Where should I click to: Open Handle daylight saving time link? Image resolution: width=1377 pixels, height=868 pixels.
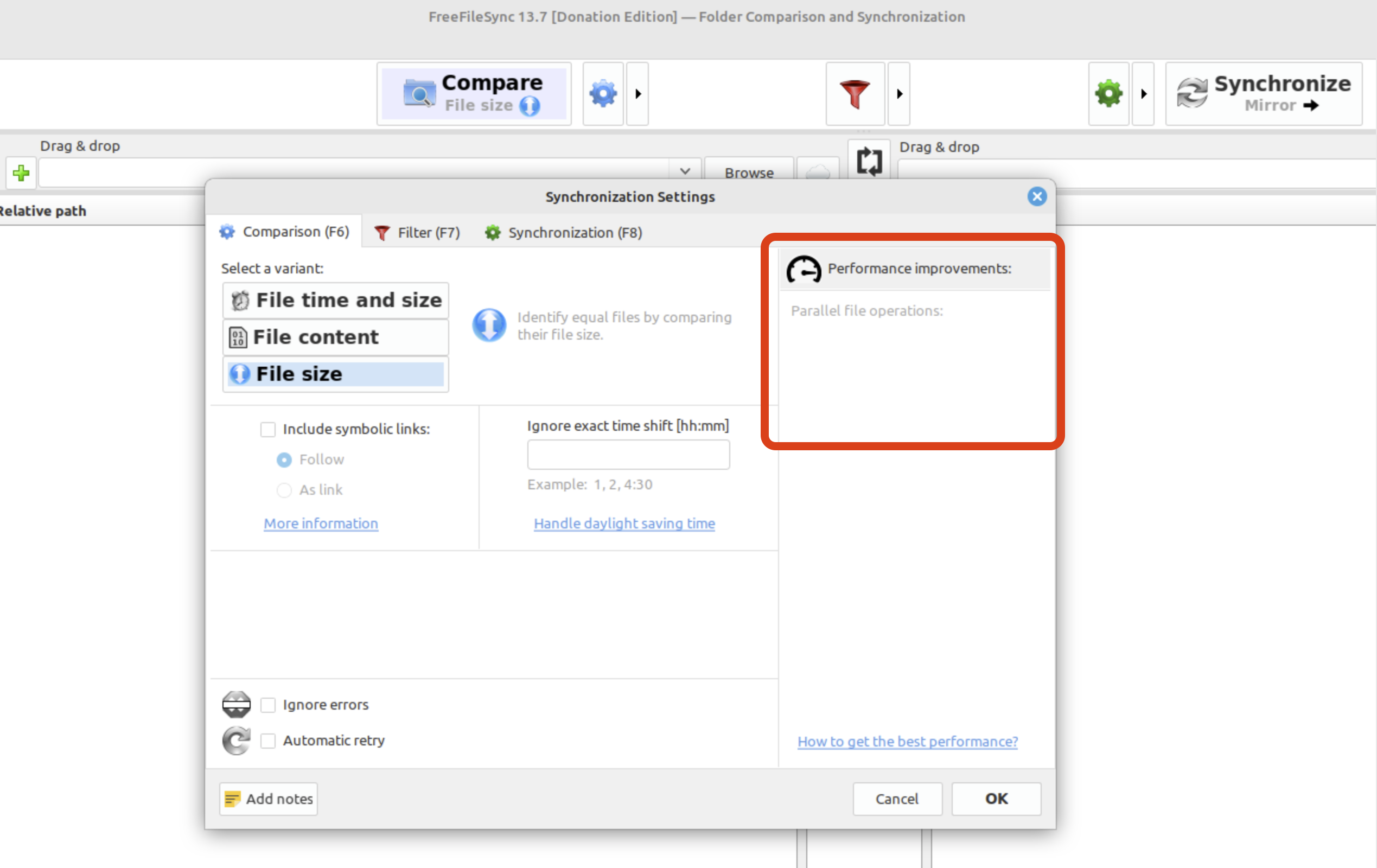[x=624, y=523]
